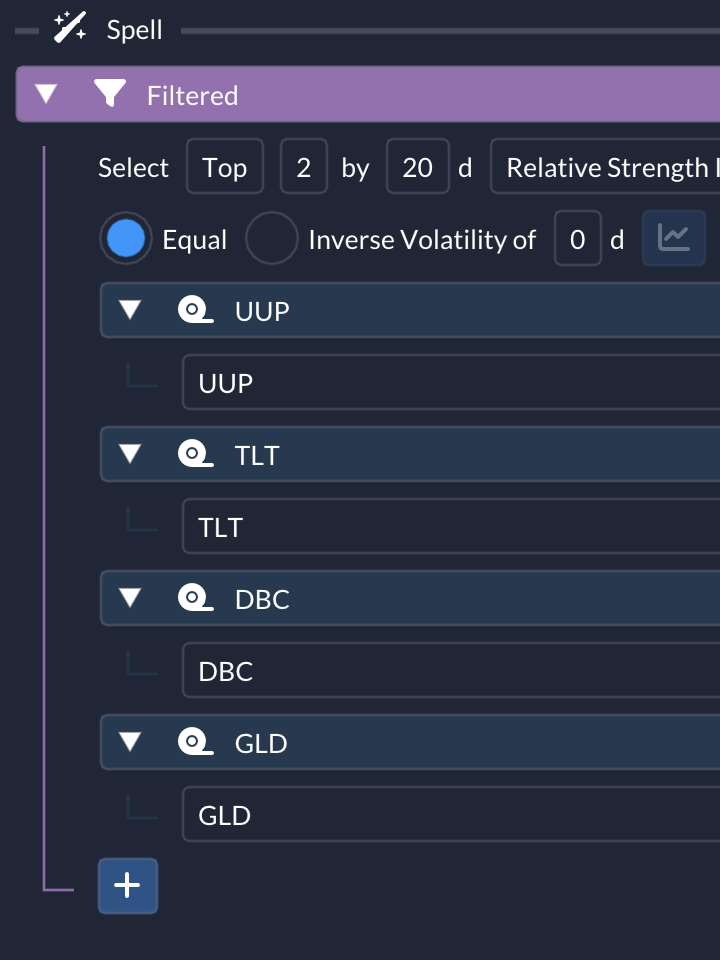Collapse the UUP group triangle
The image size is (720, 960).
pos(130,310)
